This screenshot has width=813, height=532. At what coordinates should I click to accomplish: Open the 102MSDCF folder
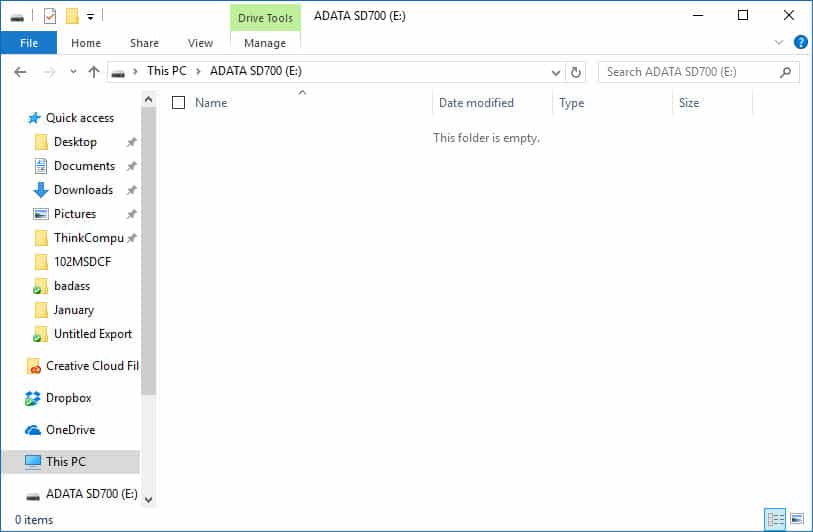click(x=82, y=262)
